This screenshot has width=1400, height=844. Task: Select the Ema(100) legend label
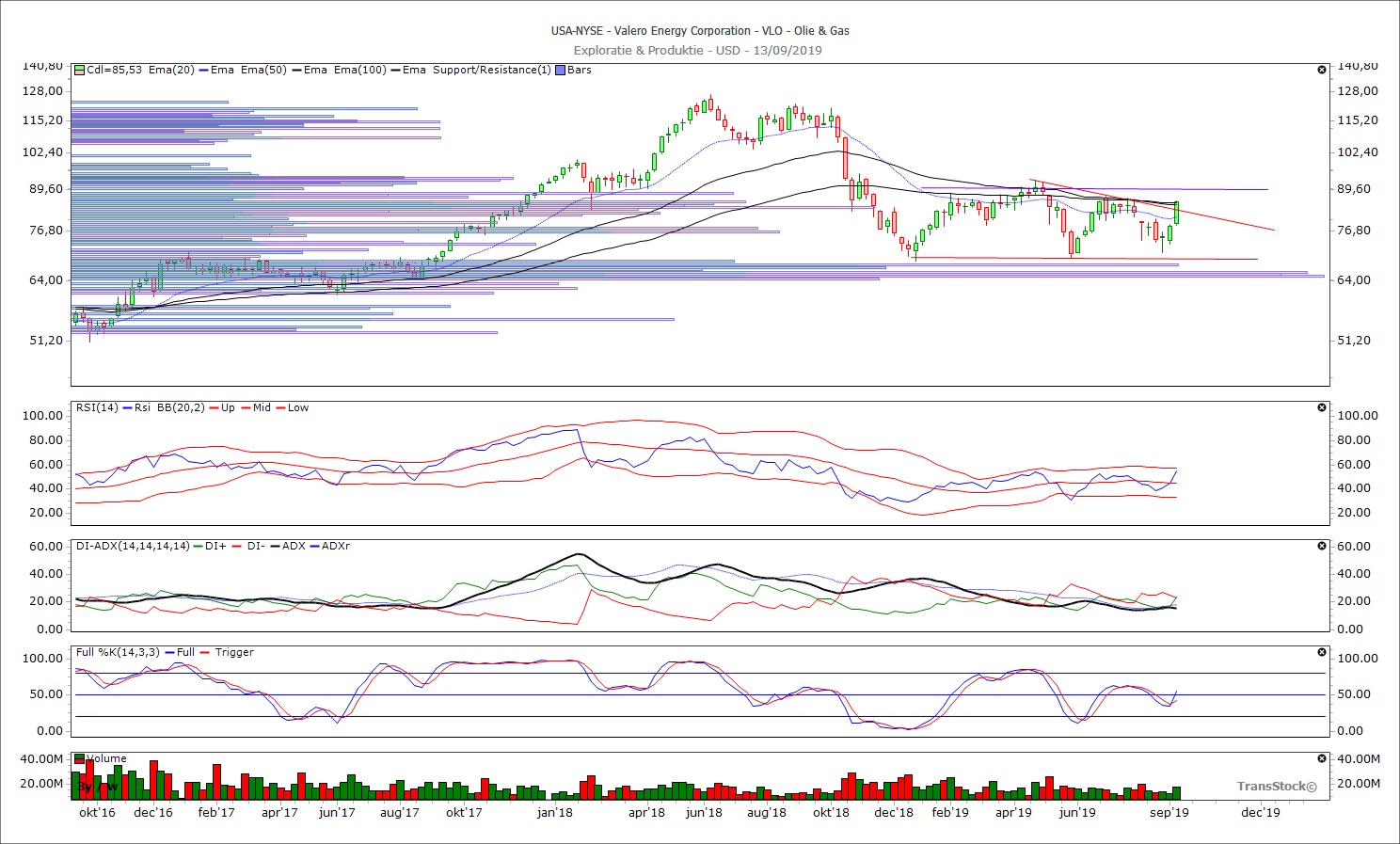(x=360, y=70)
